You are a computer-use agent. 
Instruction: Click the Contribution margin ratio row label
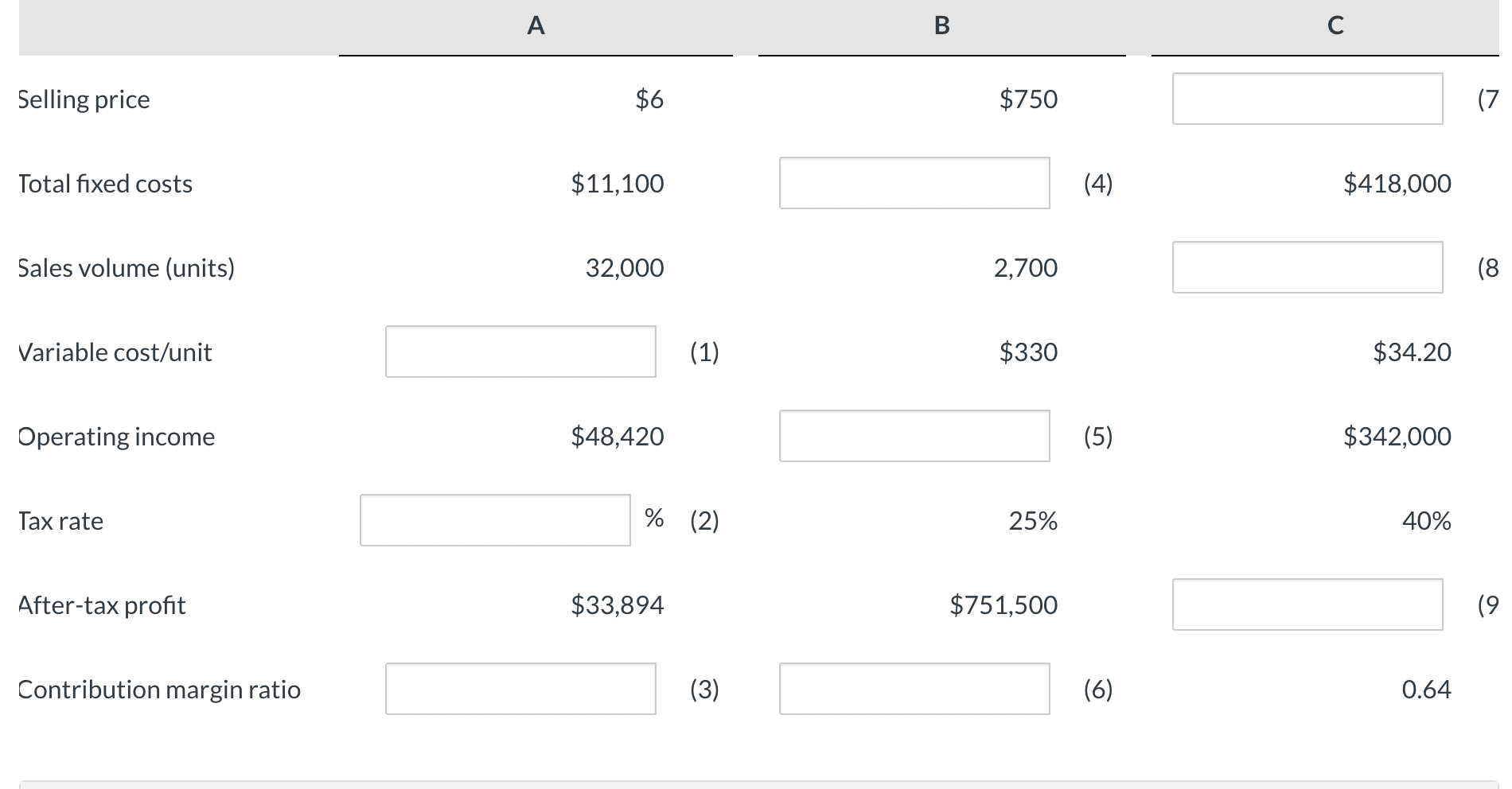point(159,690)
